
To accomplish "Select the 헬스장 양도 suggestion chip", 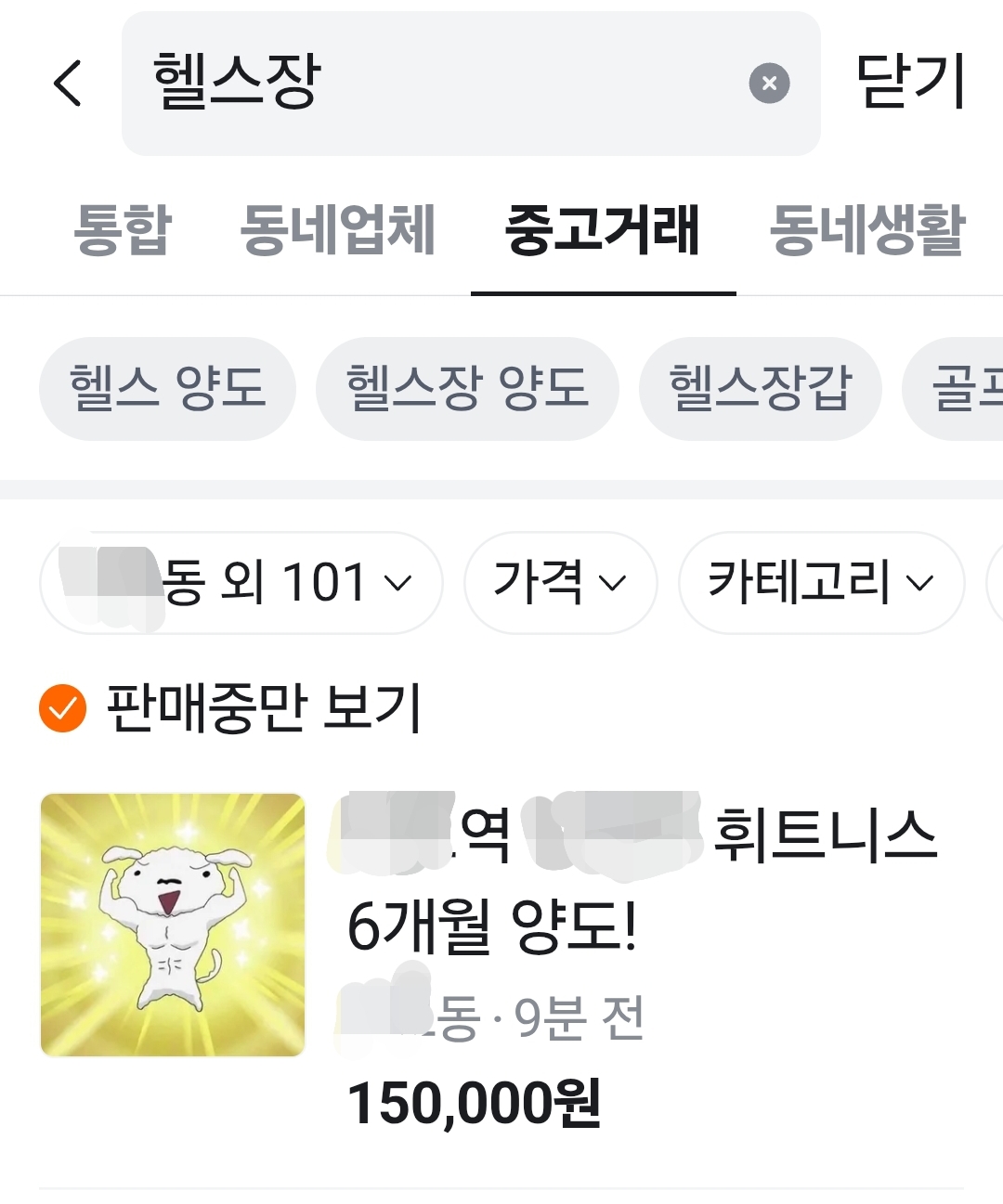I will click(467, 388).
